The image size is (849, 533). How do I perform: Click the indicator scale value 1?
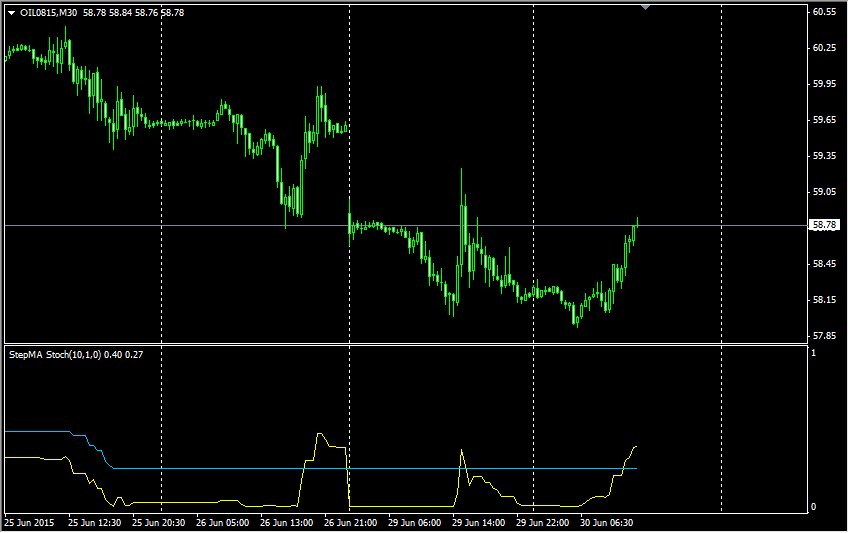tap(813, 353)
